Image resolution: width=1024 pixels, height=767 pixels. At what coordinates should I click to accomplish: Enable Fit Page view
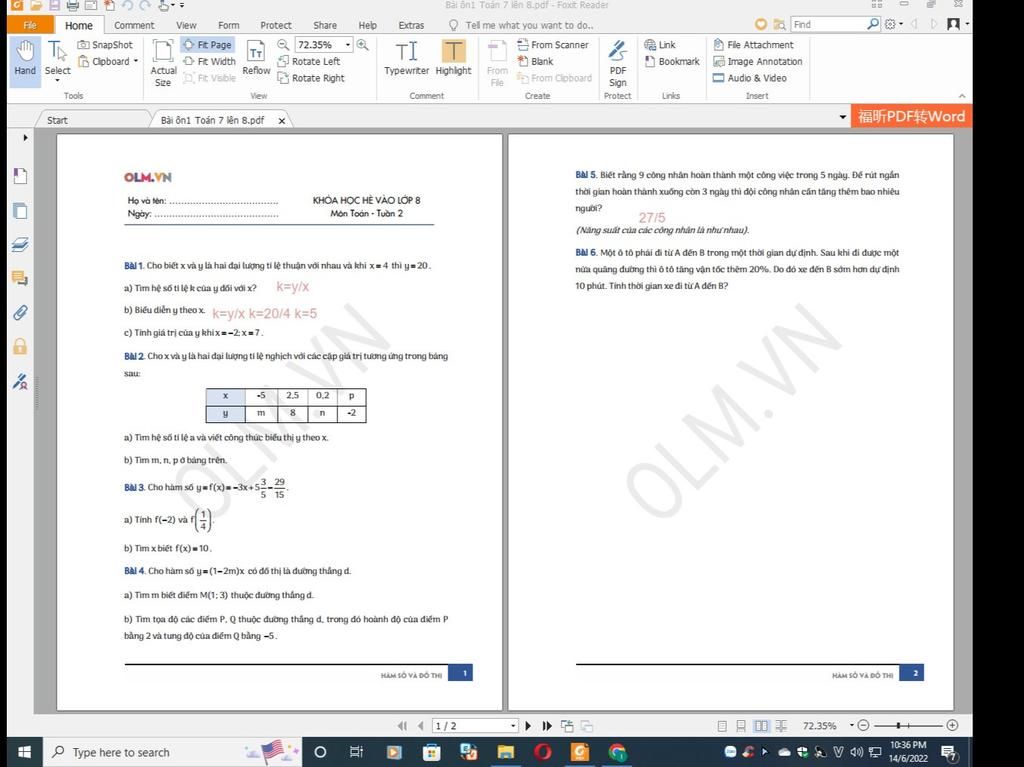click(x=208, y=44)
